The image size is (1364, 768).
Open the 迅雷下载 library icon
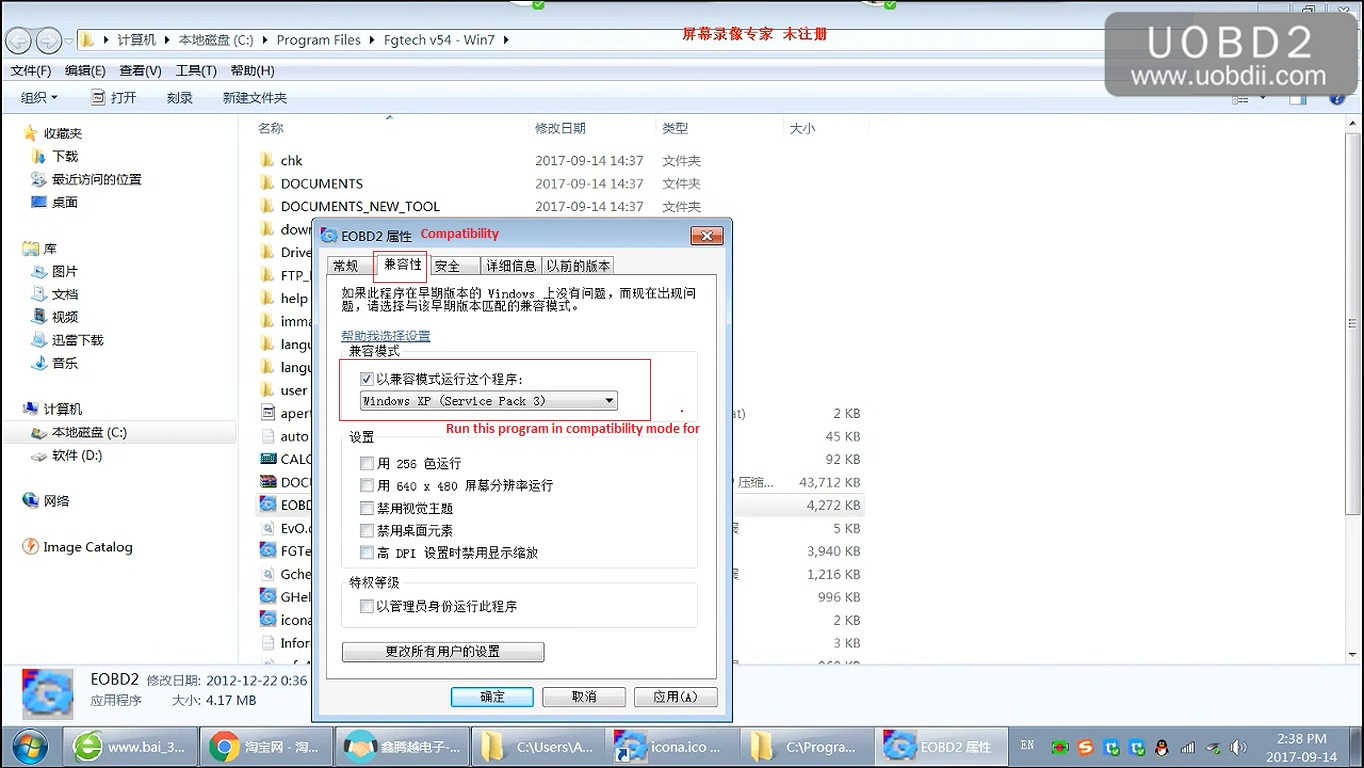[39, 340]
